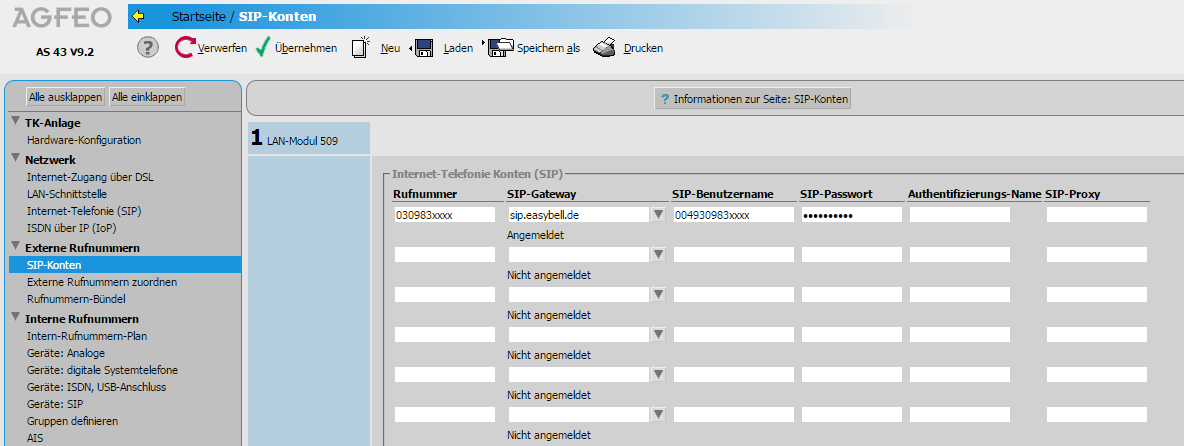Click the yellow back arrow icon
Image resolution: width=1184 pixels, height=446 pixels.
pyautogui.click(x=138, y=16)
